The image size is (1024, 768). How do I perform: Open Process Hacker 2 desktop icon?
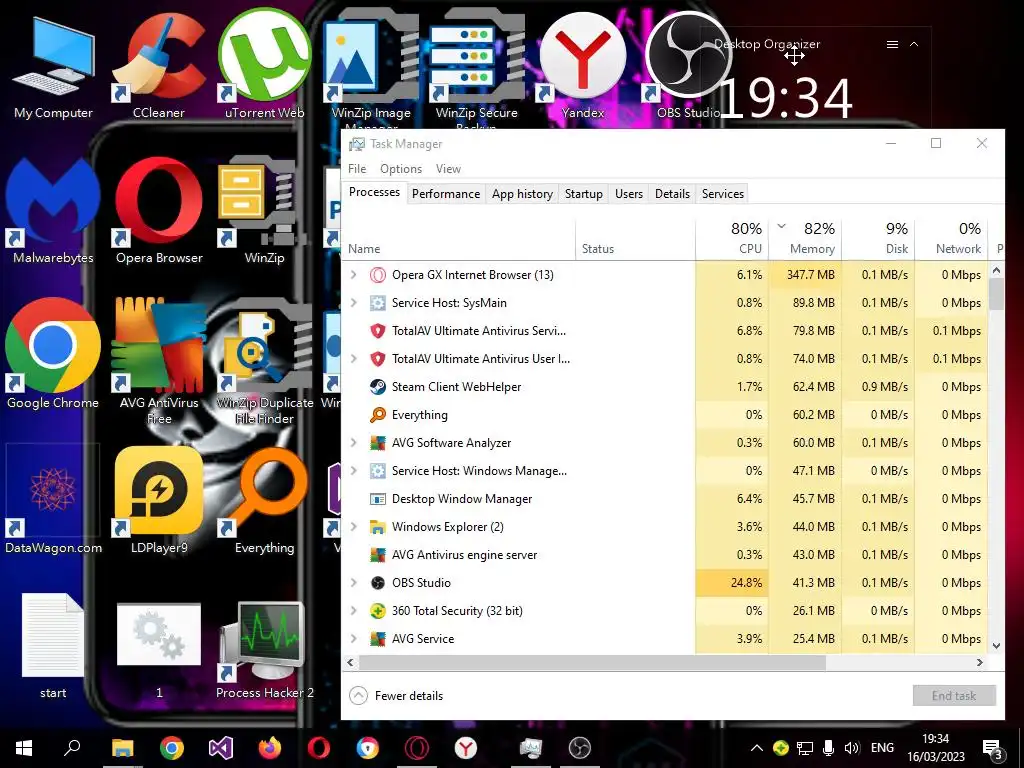pos(264,650)
